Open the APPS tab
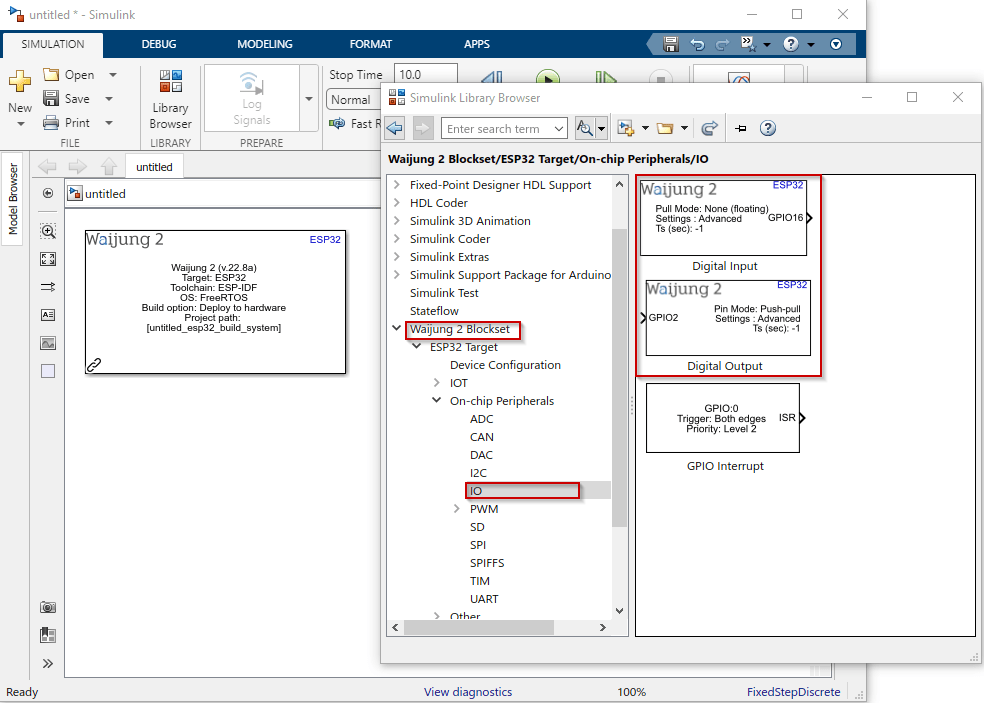This screenshot has height=703, width=984. tap(477, 44)
